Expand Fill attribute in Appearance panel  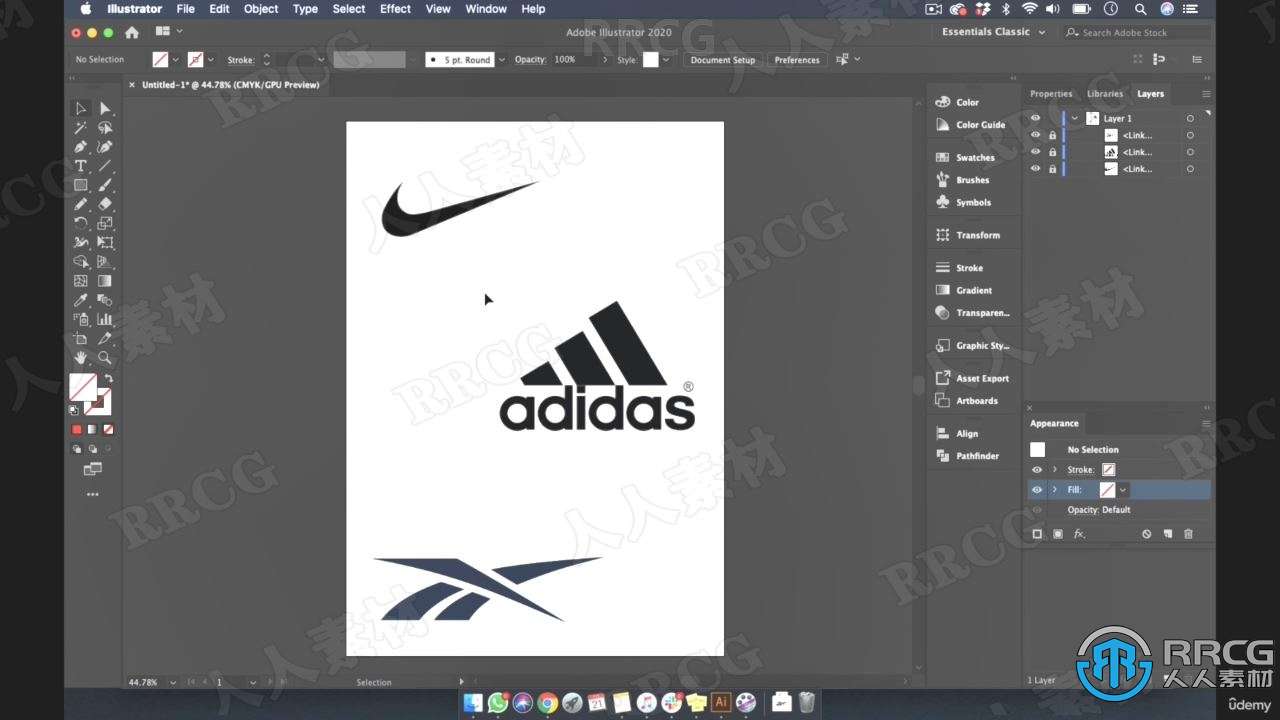(x=1054, y=490)
